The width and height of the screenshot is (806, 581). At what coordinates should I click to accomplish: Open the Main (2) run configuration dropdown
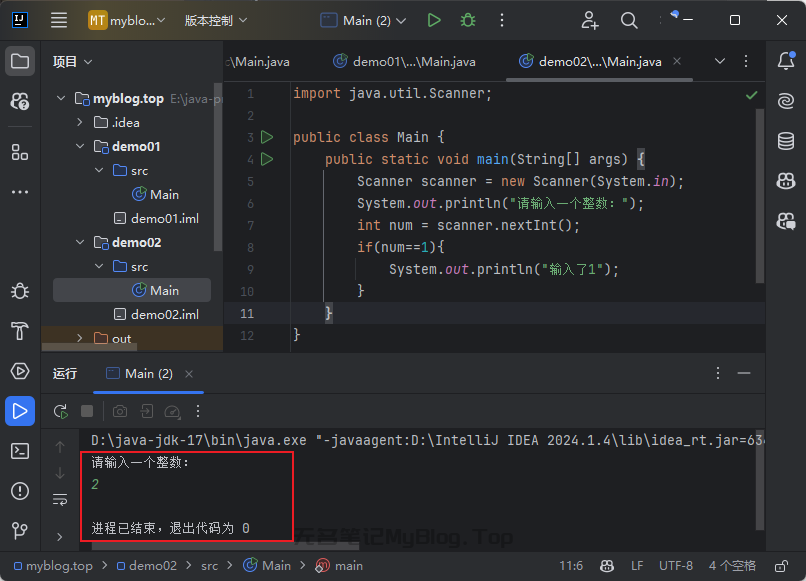363,21
